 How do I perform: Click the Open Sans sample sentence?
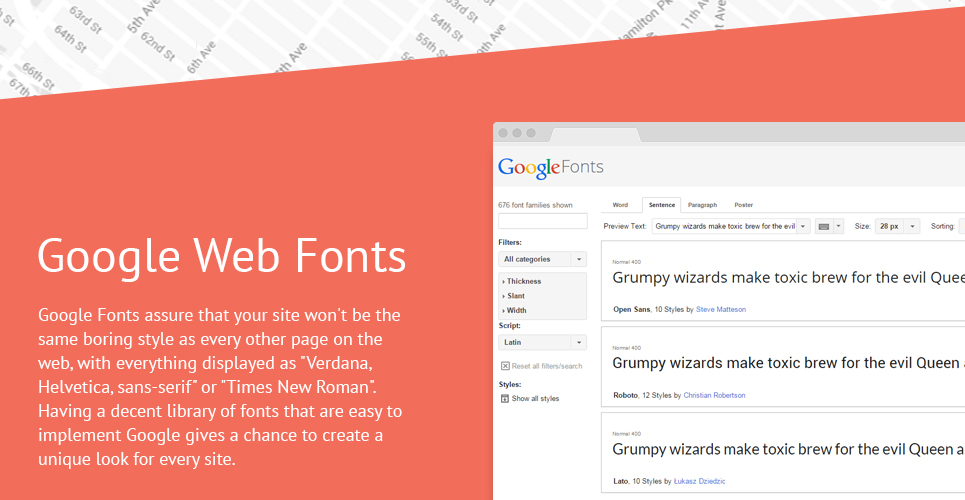(788, 278)
